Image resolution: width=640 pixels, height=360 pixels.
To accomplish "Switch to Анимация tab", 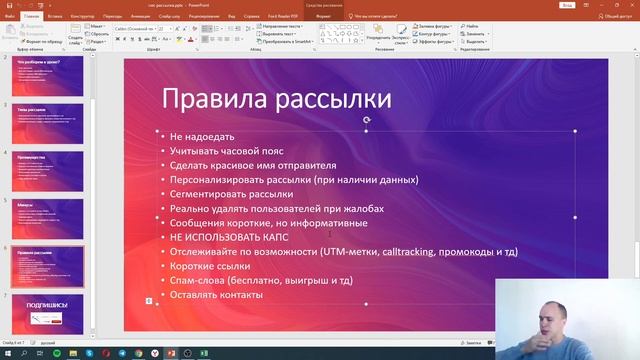I will point(140,16).
